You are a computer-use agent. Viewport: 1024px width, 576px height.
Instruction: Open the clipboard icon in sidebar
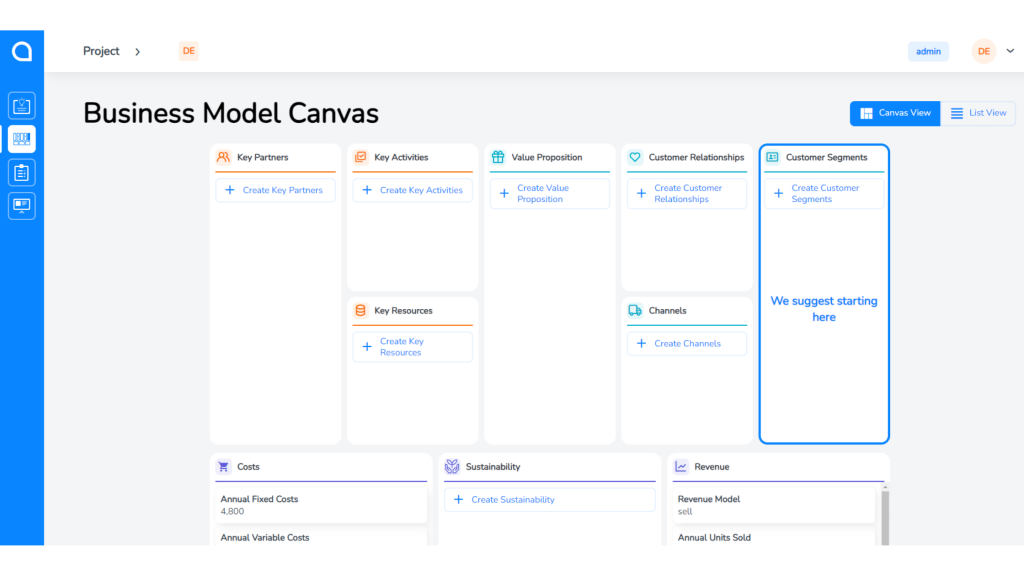tap(22, 173)
